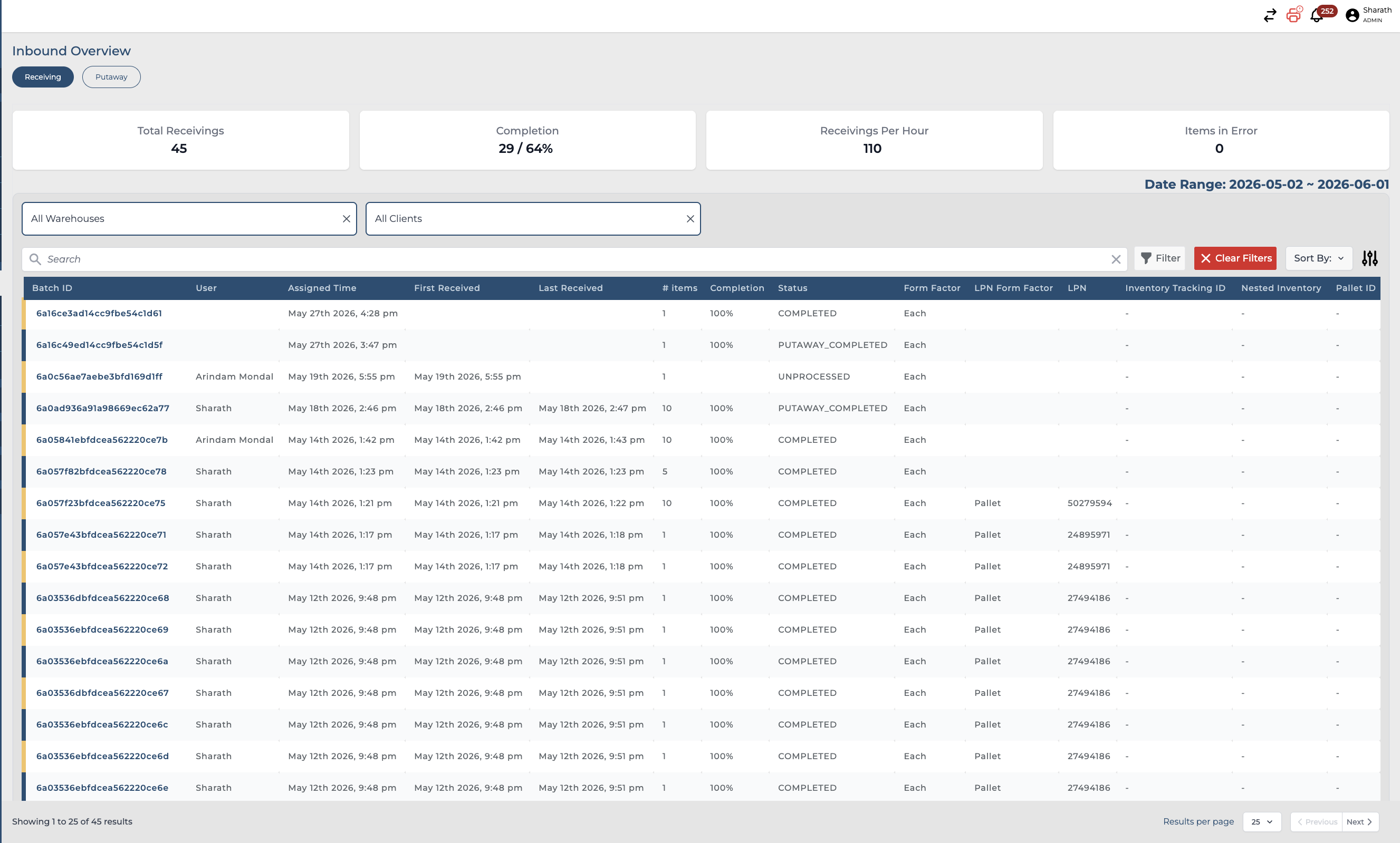Click May 27th 2026, 4:28 pm cell
Viewport: 1400px width, 843px height.
pyautogui.click(x=342, y=313)
